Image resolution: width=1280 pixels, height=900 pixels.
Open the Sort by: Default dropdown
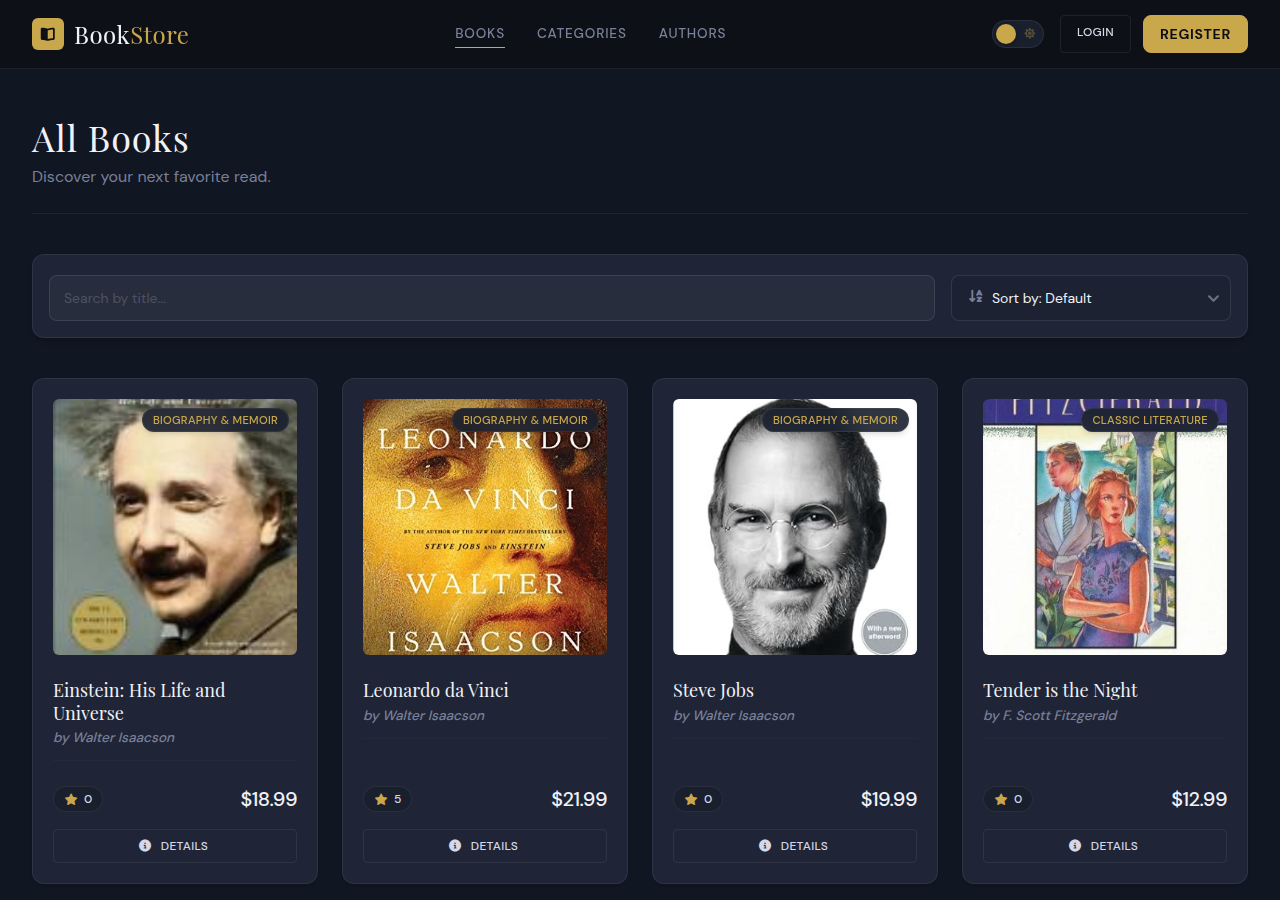1090,298
